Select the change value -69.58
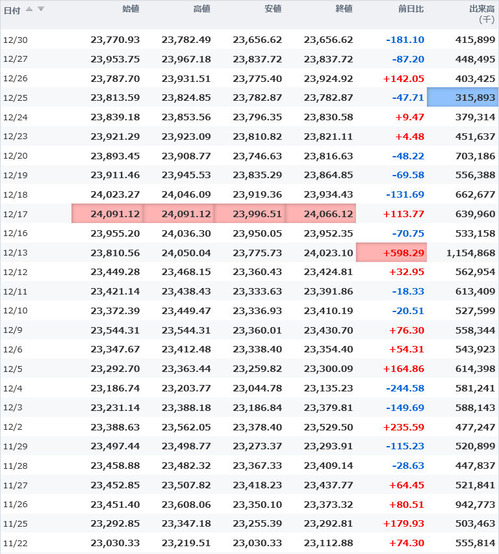Screen dimensions: 499x554 coord(408,175)
